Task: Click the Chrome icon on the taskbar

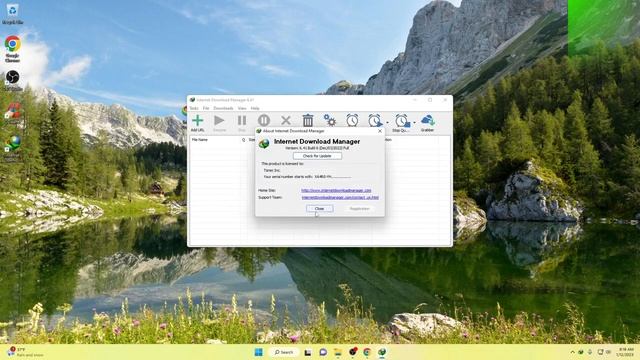Action: click(x=367, y=352)
